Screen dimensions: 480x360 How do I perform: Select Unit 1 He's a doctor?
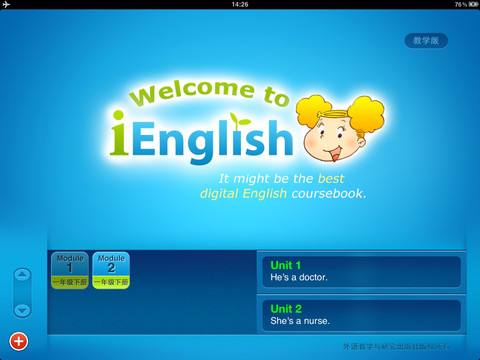click(362, 272)
